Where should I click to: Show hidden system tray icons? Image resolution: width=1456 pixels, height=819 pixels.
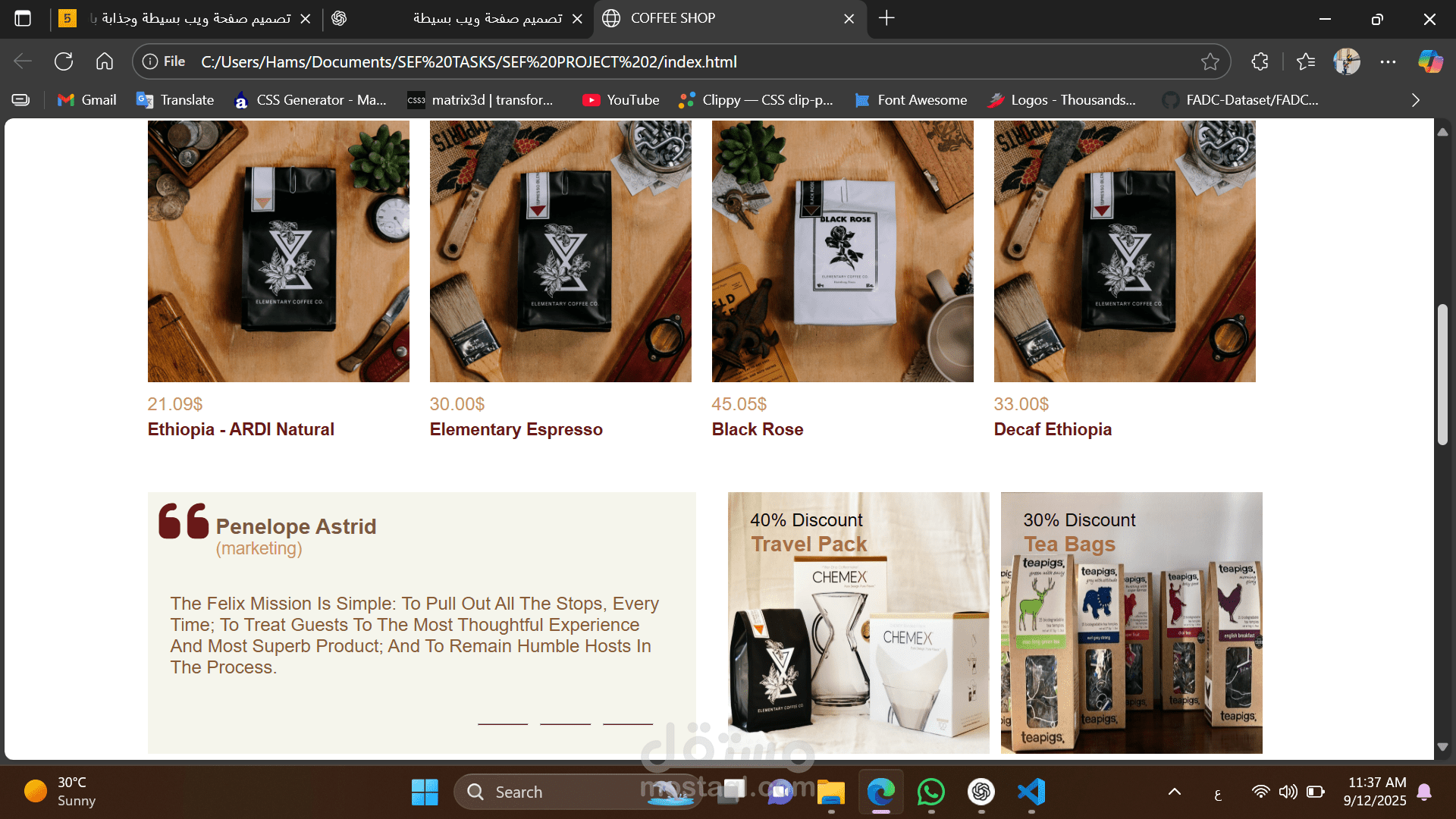coord(1175,792)
